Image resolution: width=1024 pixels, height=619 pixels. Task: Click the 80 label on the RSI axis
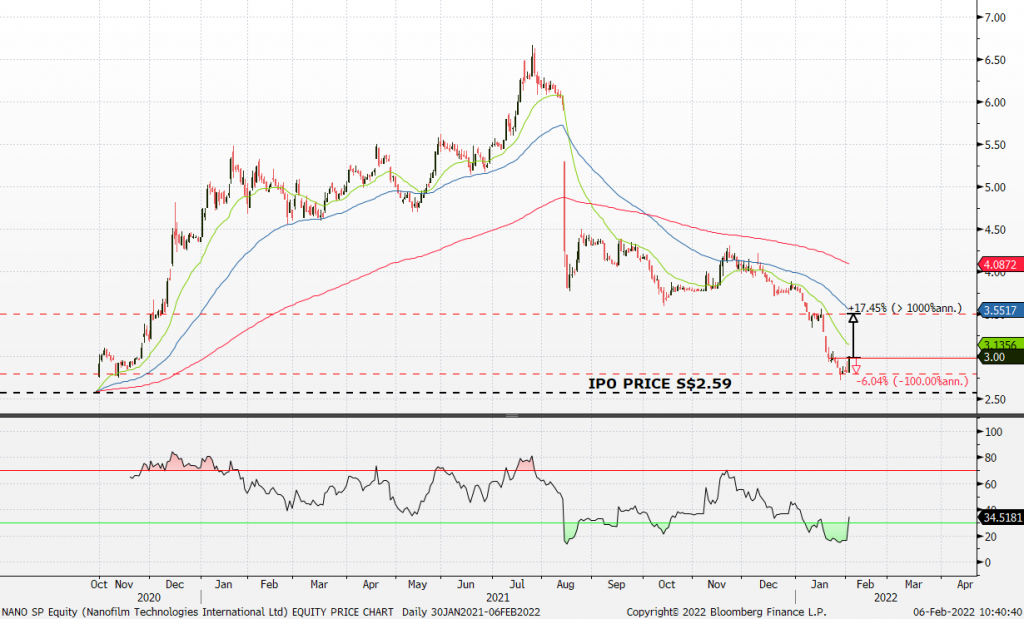[x=991, y=458]
